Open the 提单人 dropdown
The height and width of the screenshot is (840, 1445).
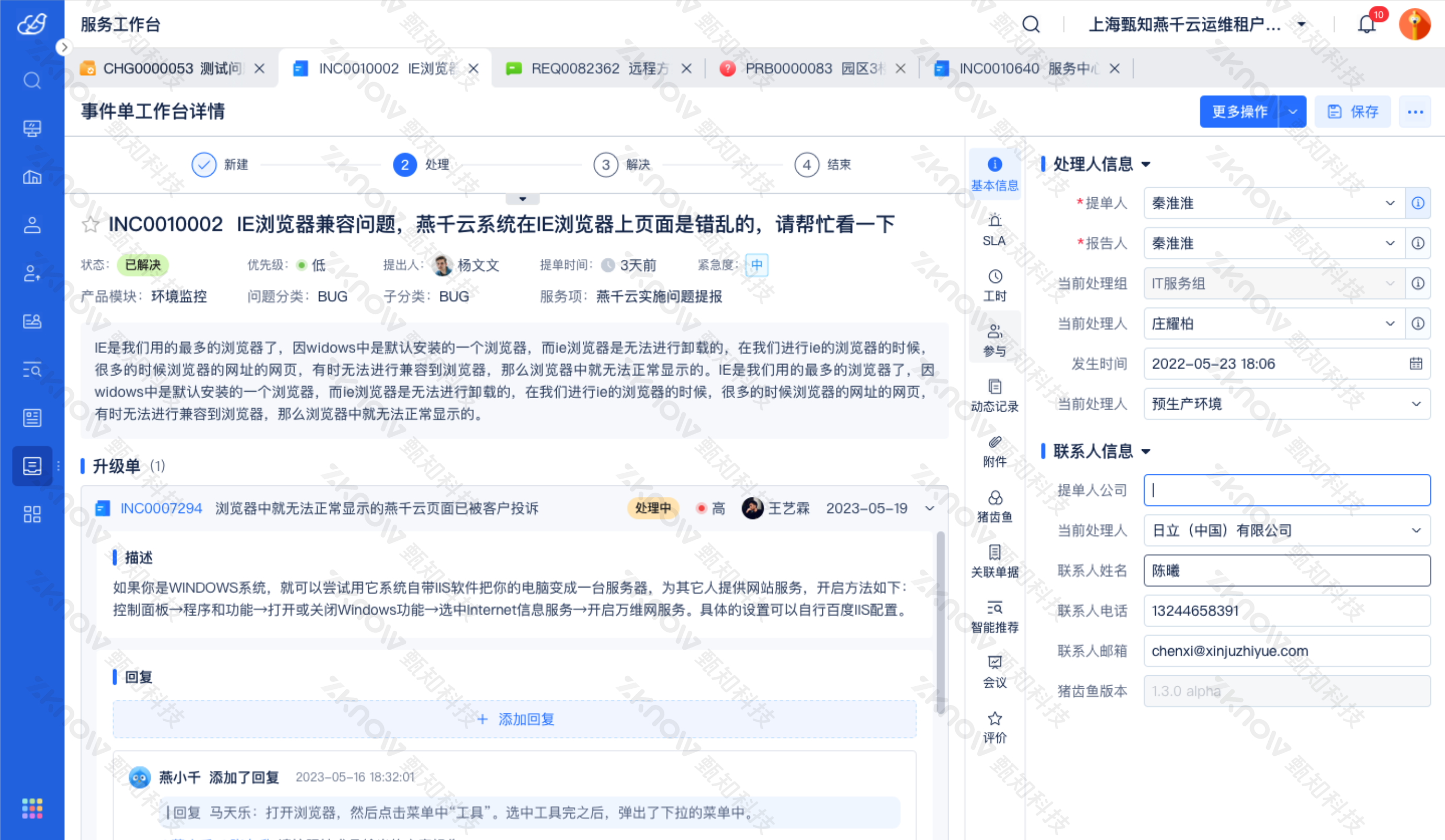coord(1274,203)
